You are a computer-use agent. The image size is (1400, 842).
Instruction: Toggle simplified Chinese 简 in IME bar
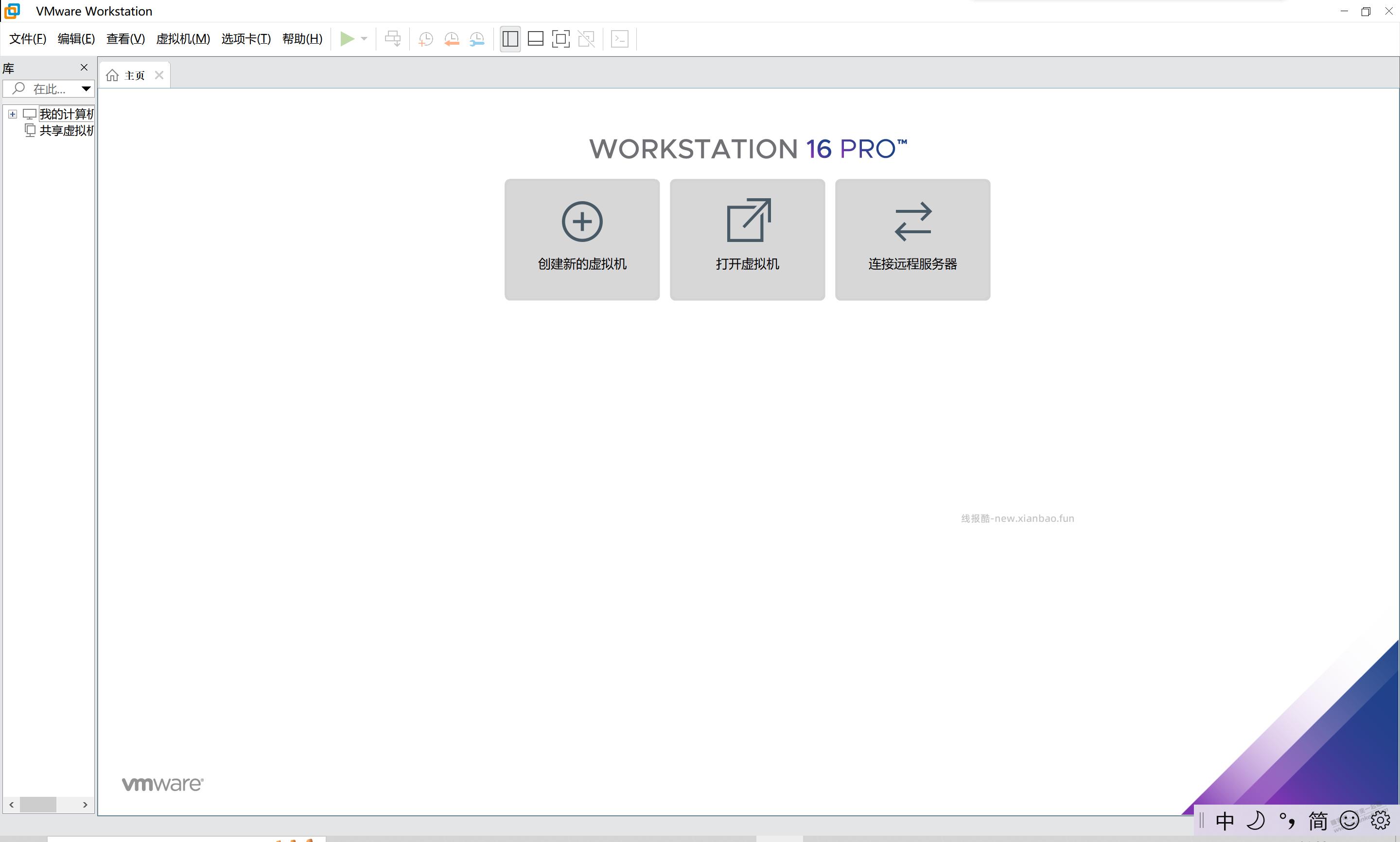(x=1317, y=821)
